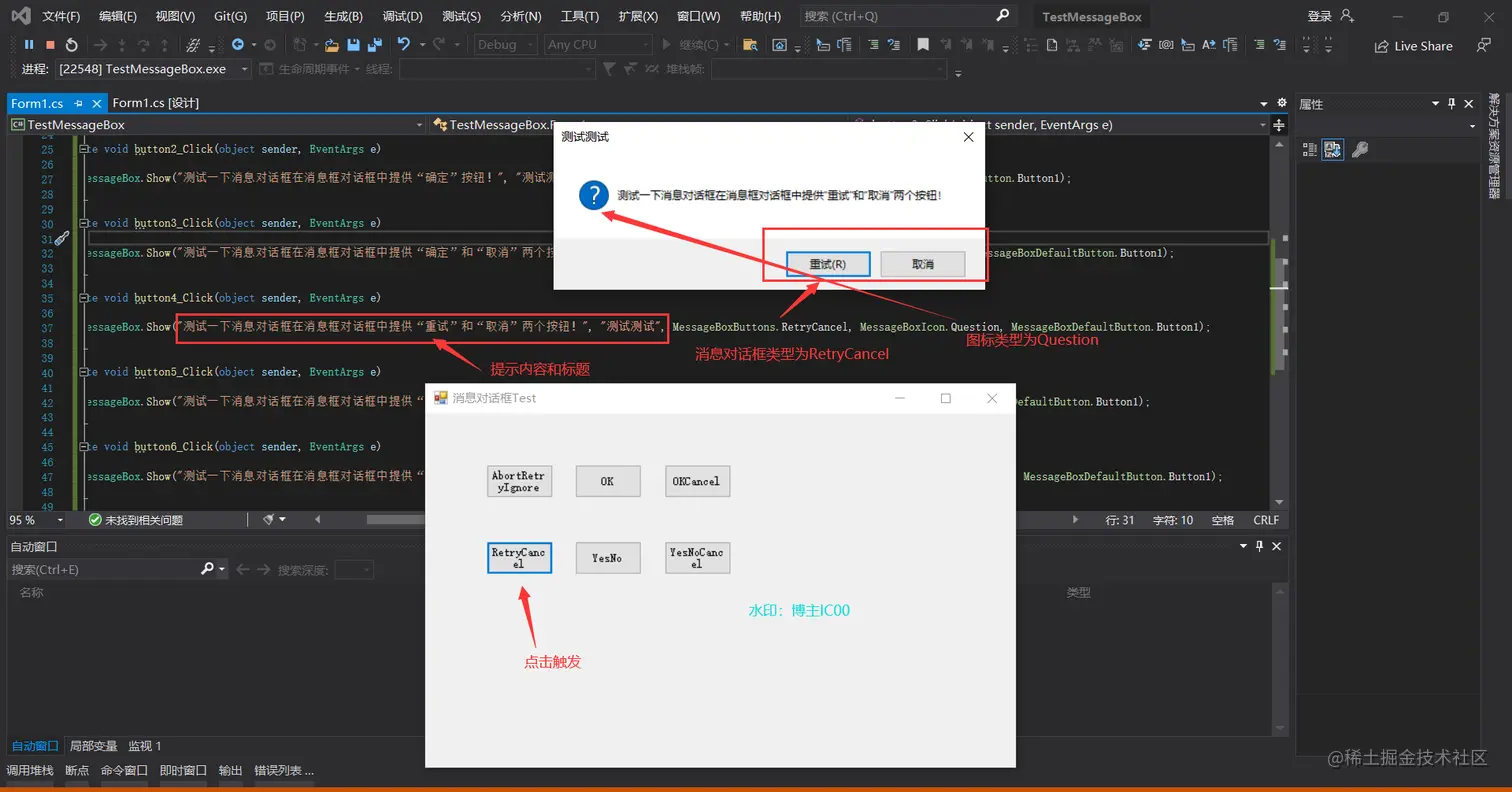The height and width of the screenshot is (792, 1512).
Task: Open the 调用堆栈 tab at bottom
Action: [30, 770]
